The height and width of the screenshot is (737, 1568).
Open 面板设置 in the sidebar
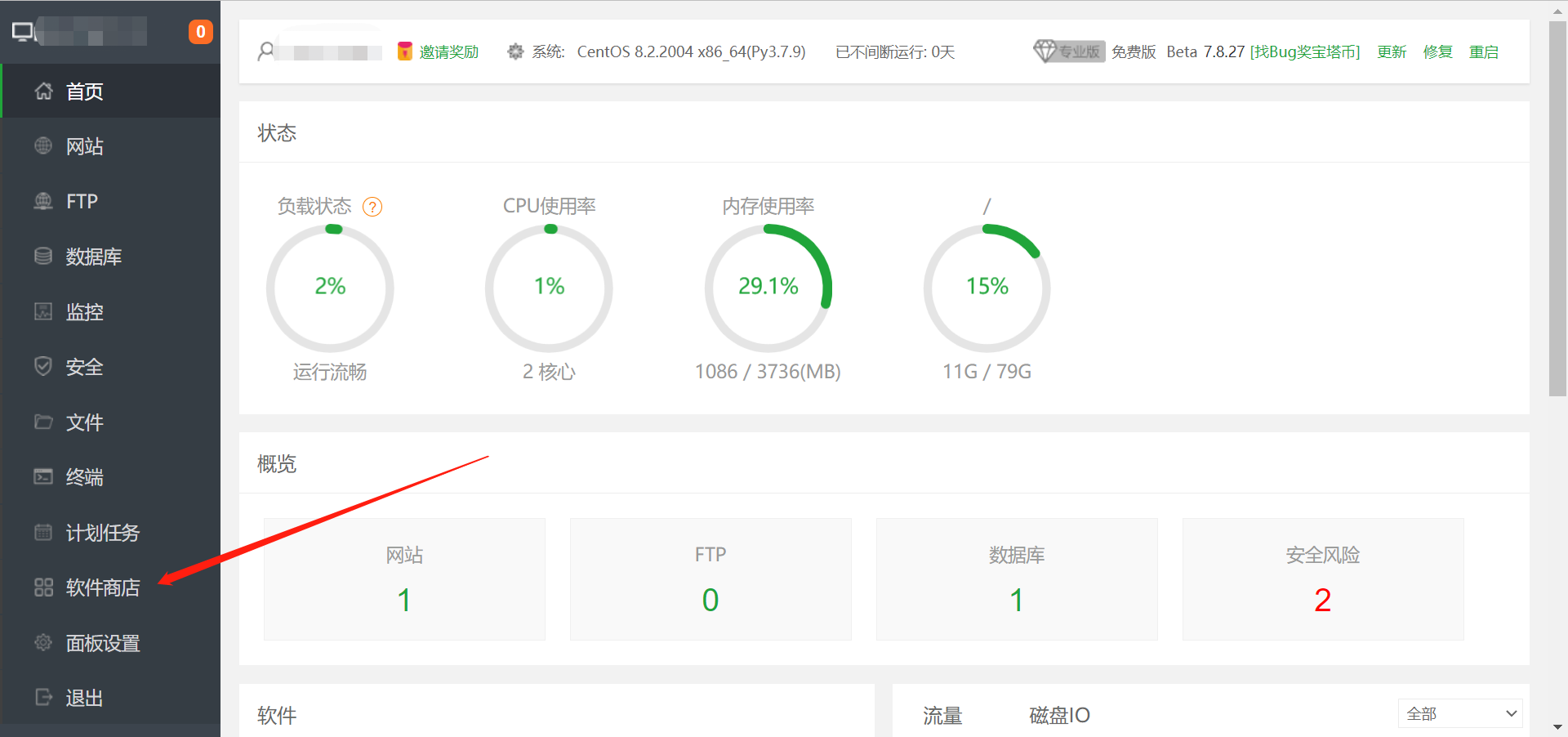click(111, 643)
